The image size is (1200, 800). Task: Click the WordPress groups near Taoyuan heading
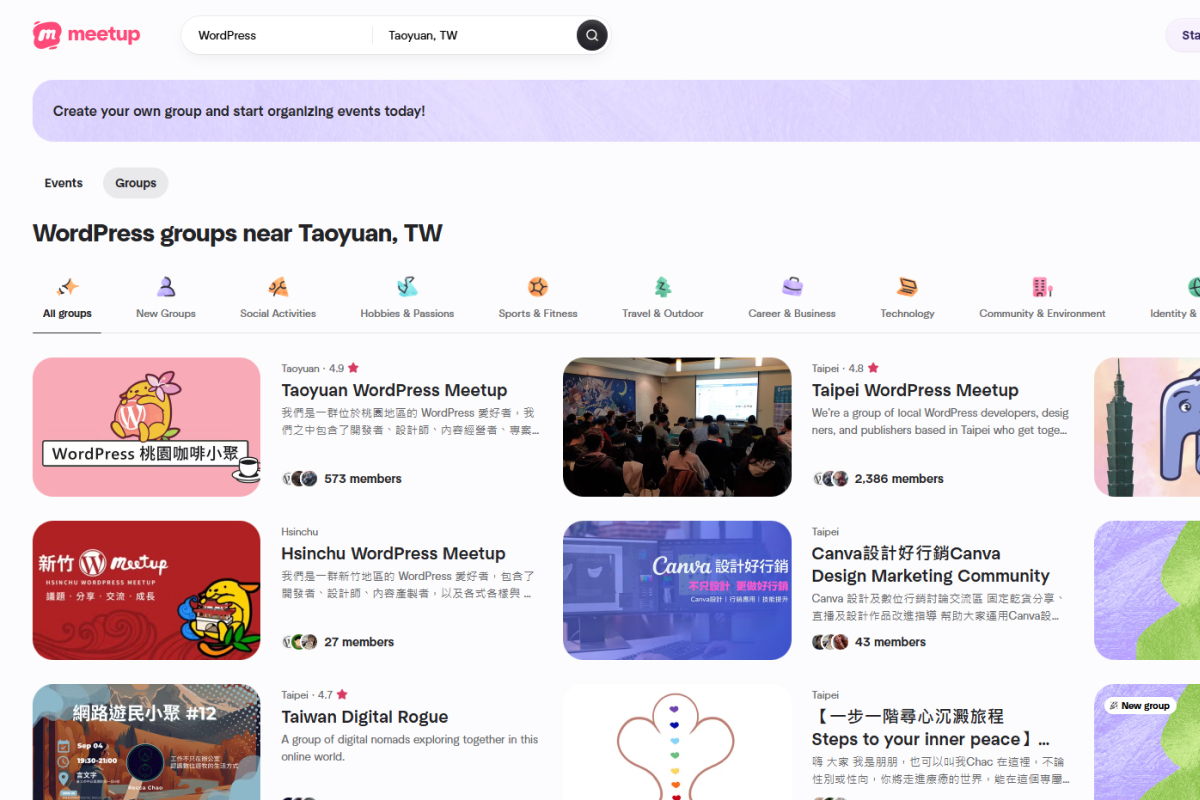coord(237,234)
